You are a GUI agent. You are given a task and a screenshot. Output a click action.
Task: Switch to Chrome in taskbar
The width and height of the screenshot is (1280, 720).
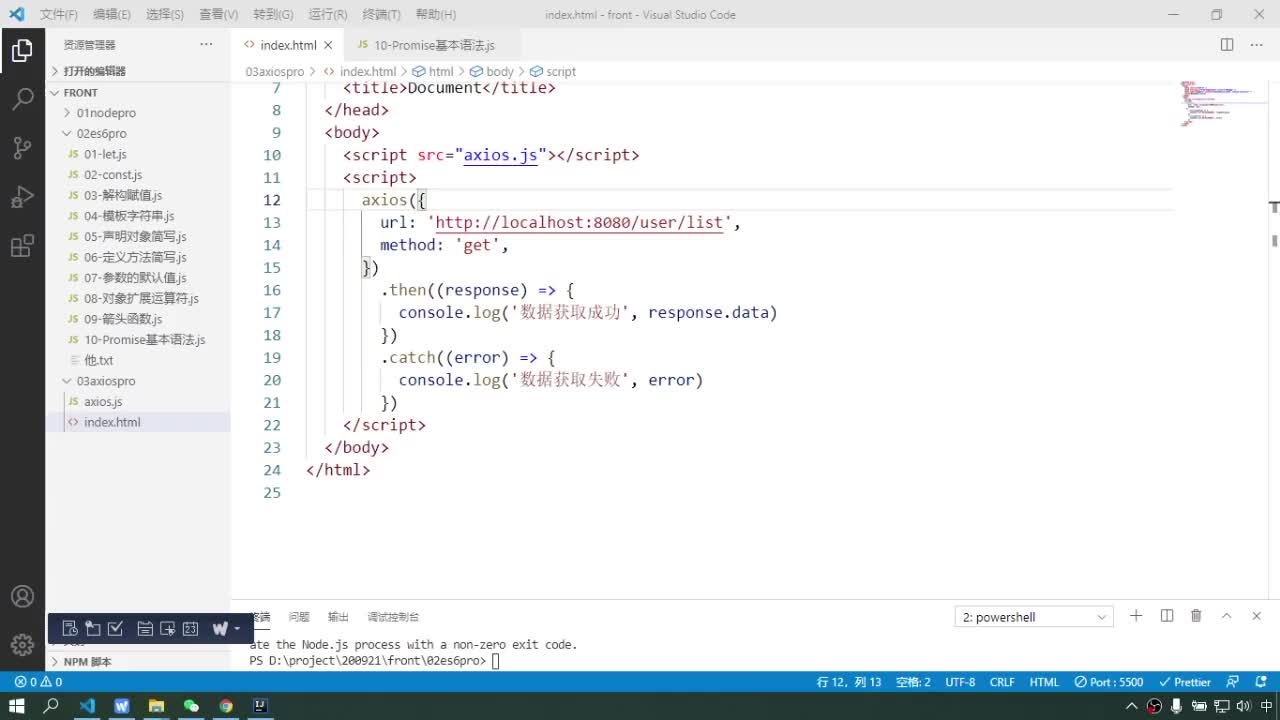pyautogui.click(x=226, y=706)
